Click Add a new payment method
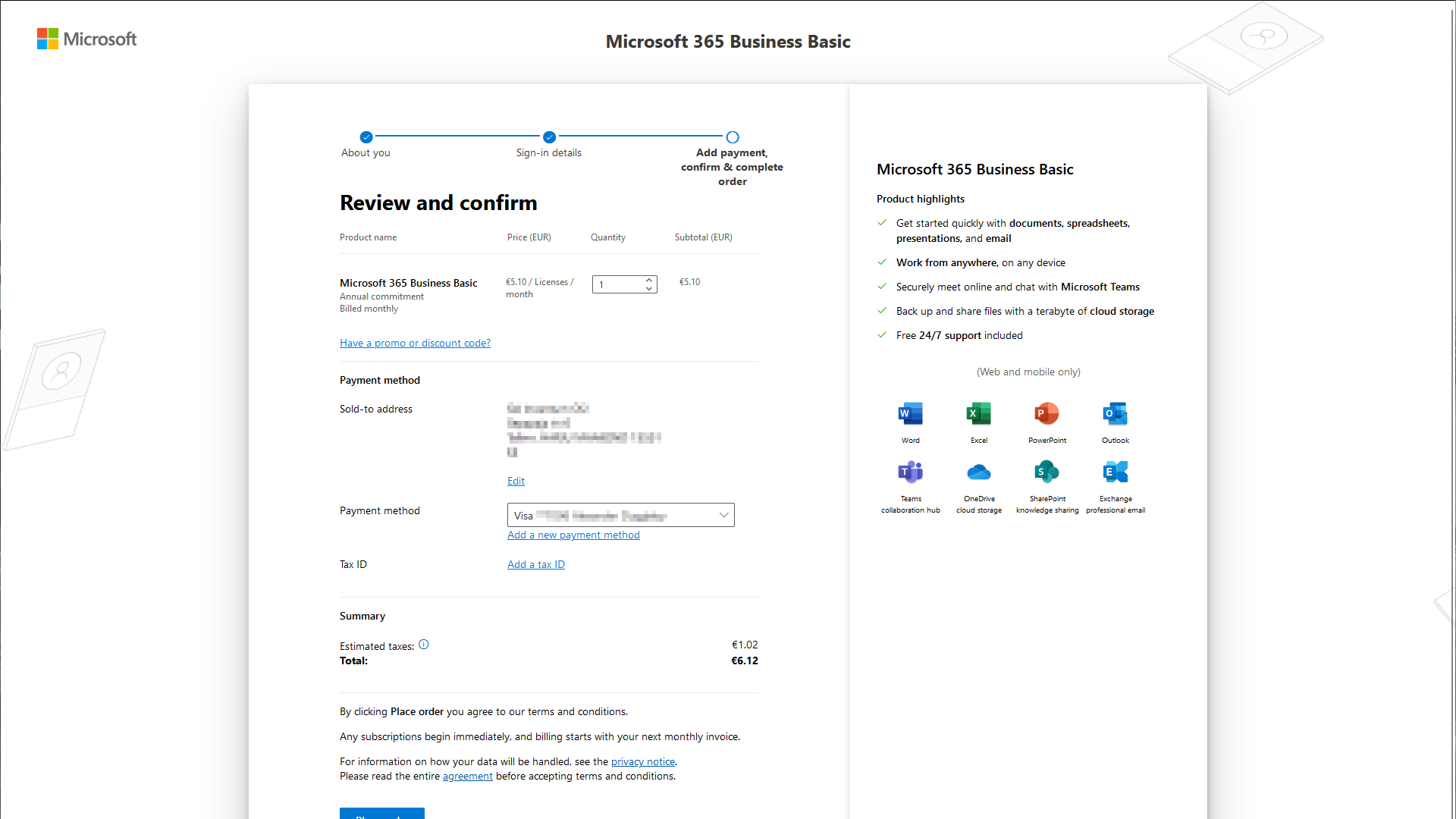The height and width of the screenshot is (819, 1456). (x=573, y=535)
